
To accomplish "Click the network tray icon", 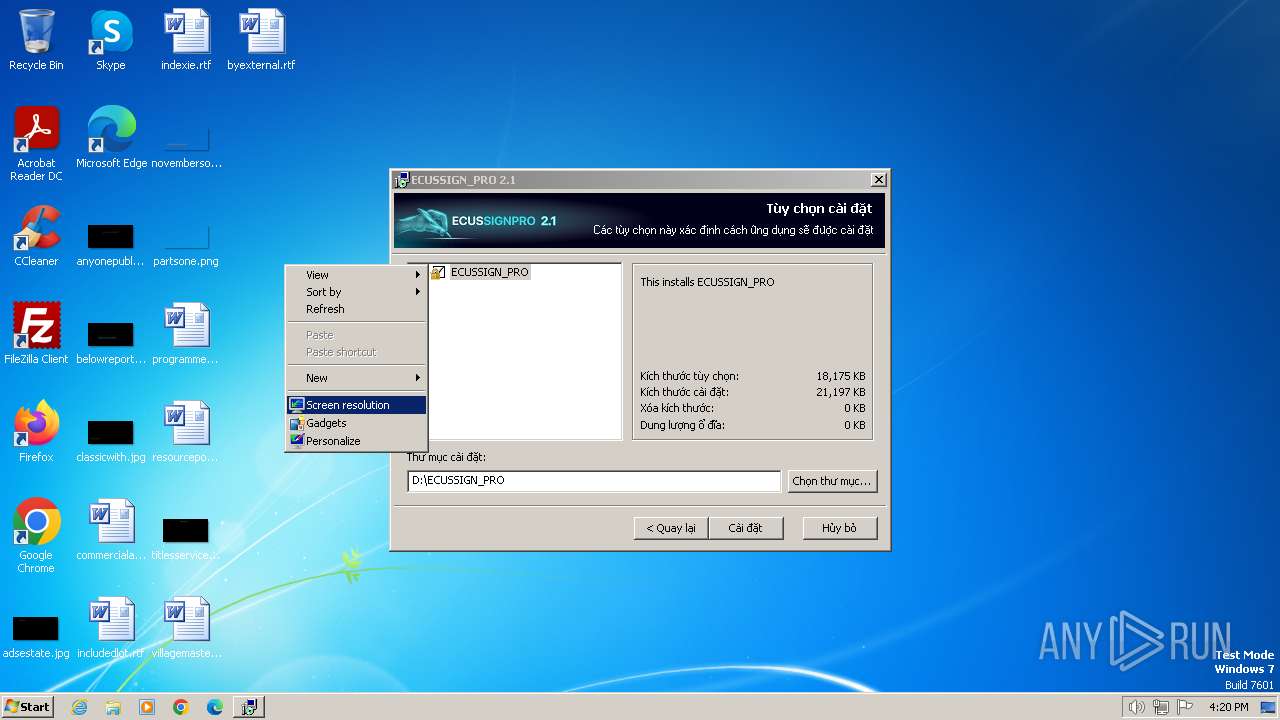I will click(1161, 707).
